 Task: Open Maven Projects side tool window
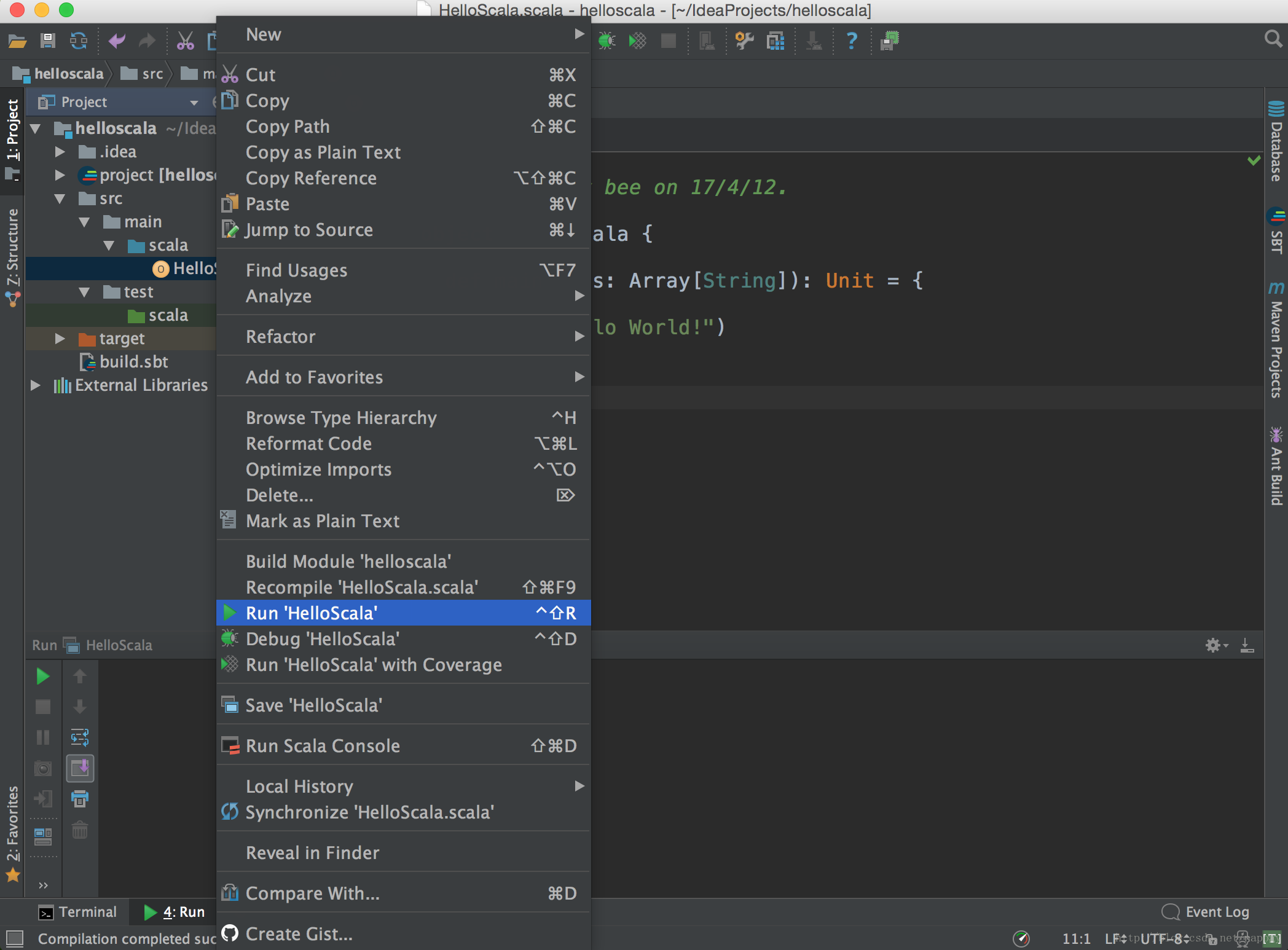1276,340
